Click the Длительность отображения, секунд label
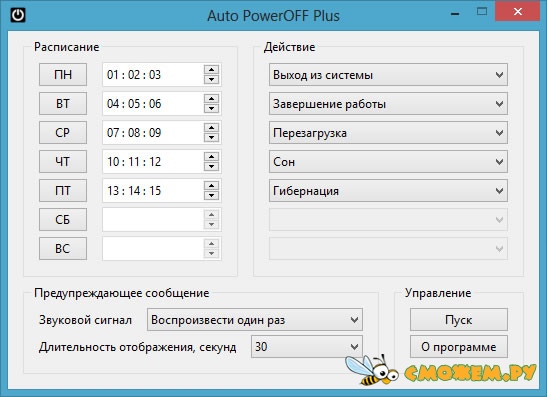 138,347
